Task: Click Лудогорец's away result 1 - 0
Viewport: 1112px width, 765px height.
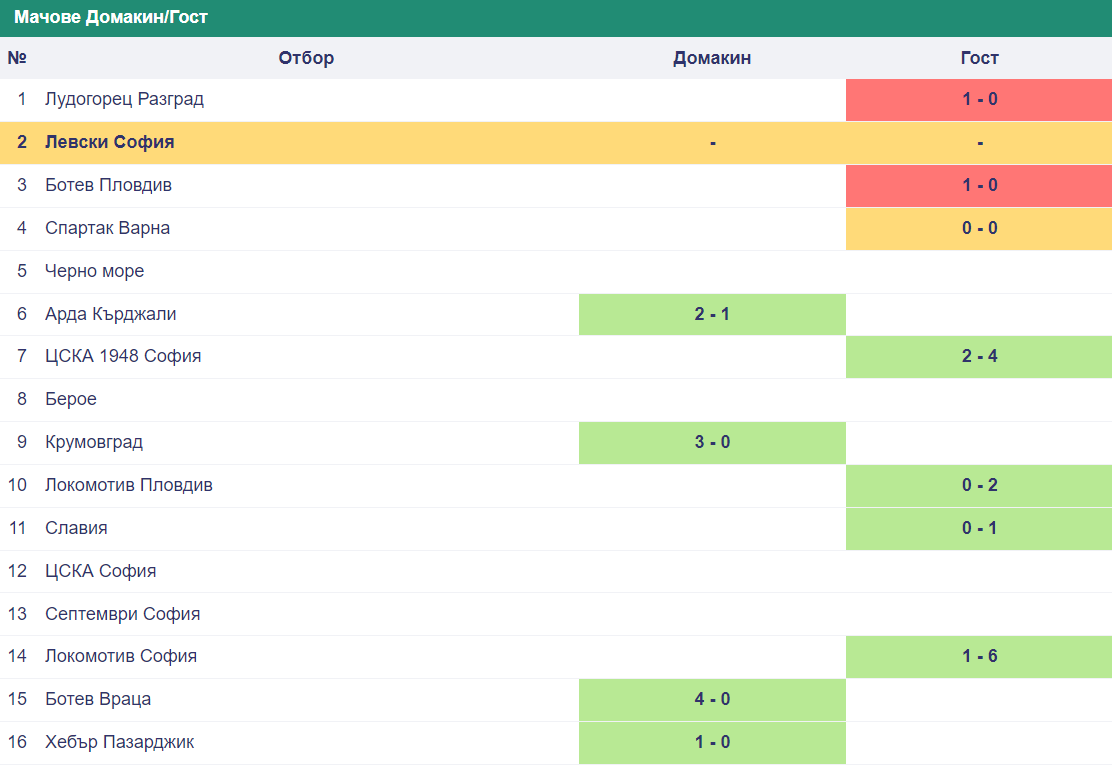Action: click(x=979, y=99)
